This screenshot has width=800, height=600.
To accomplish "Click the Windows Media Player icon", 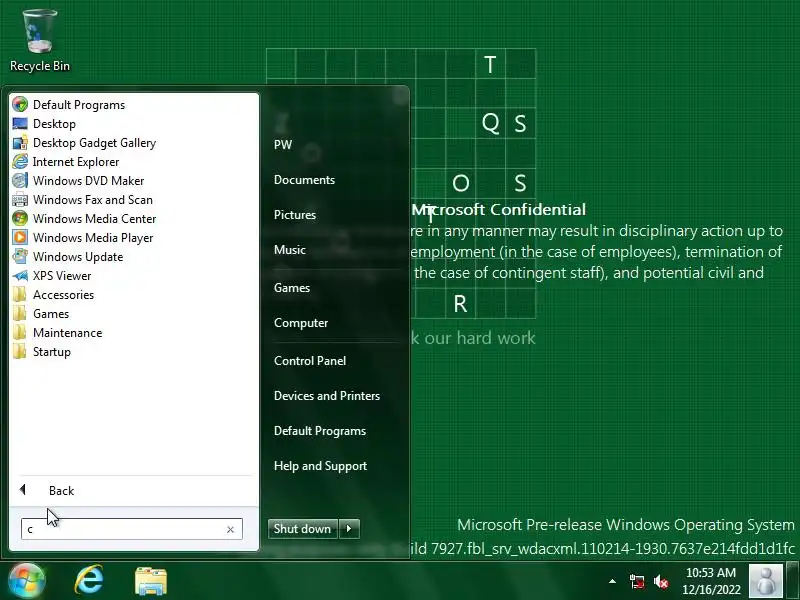I will coord(20,238).
